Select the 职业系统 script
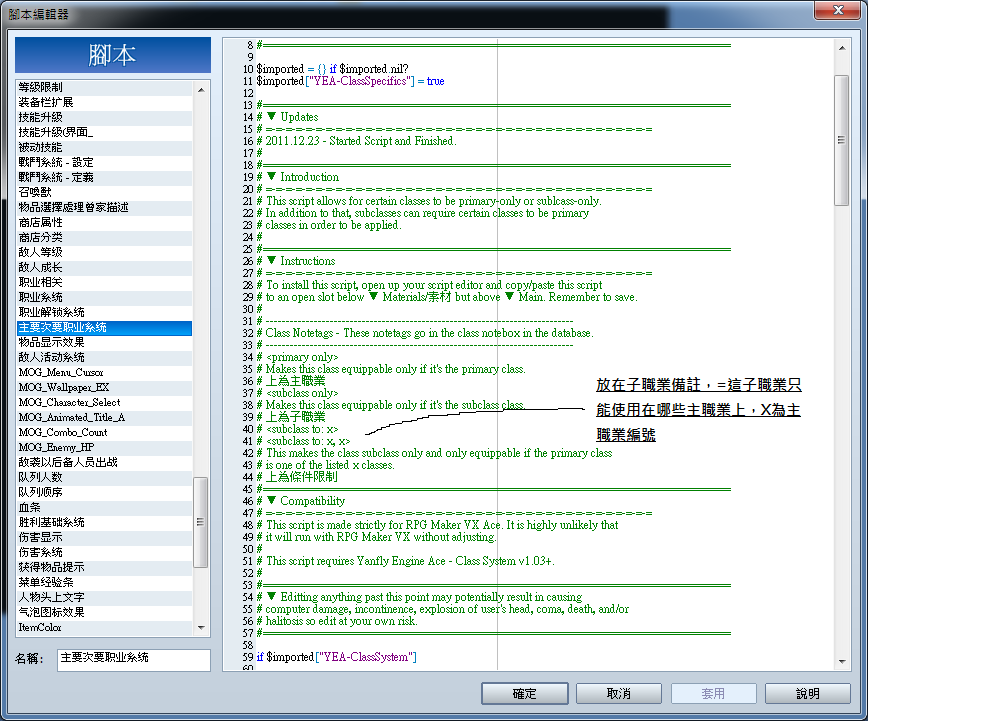This screenshot has width=997, height=721. 104,297
